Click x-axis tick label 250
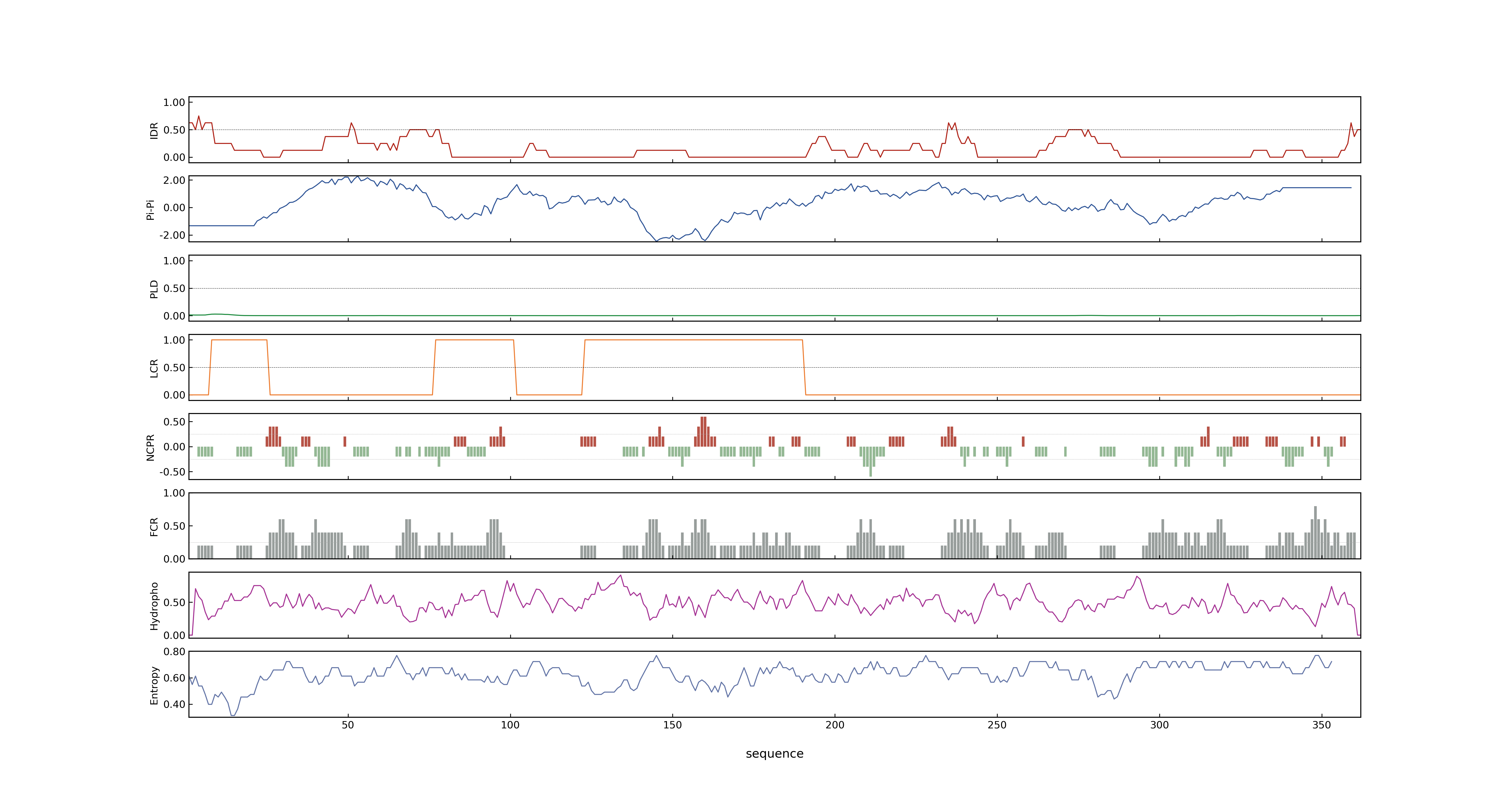 pyautogui.click(x=997, y=725)
